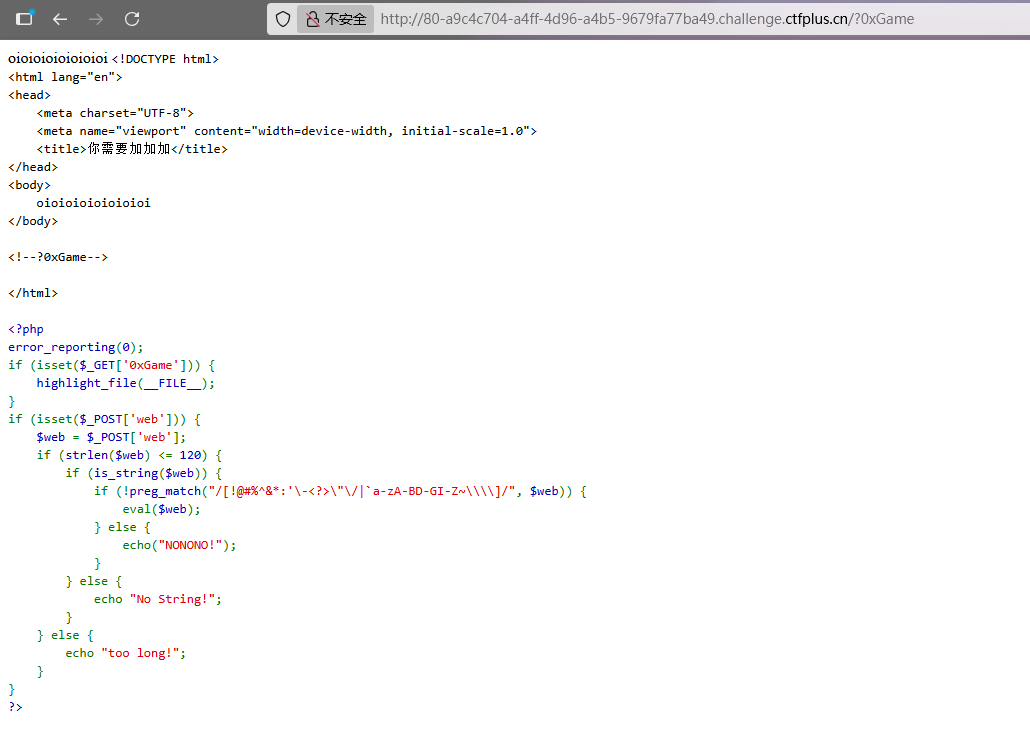Open the 不安全 site security label
This screenshot has height=744, width=1030.
(345, 19)
